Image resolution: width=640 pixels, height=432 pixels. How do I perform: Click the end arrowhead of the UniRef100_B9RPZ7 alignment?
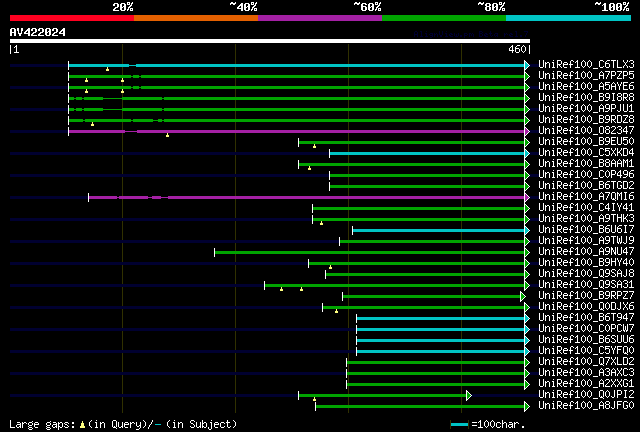(x=523, y=296)
